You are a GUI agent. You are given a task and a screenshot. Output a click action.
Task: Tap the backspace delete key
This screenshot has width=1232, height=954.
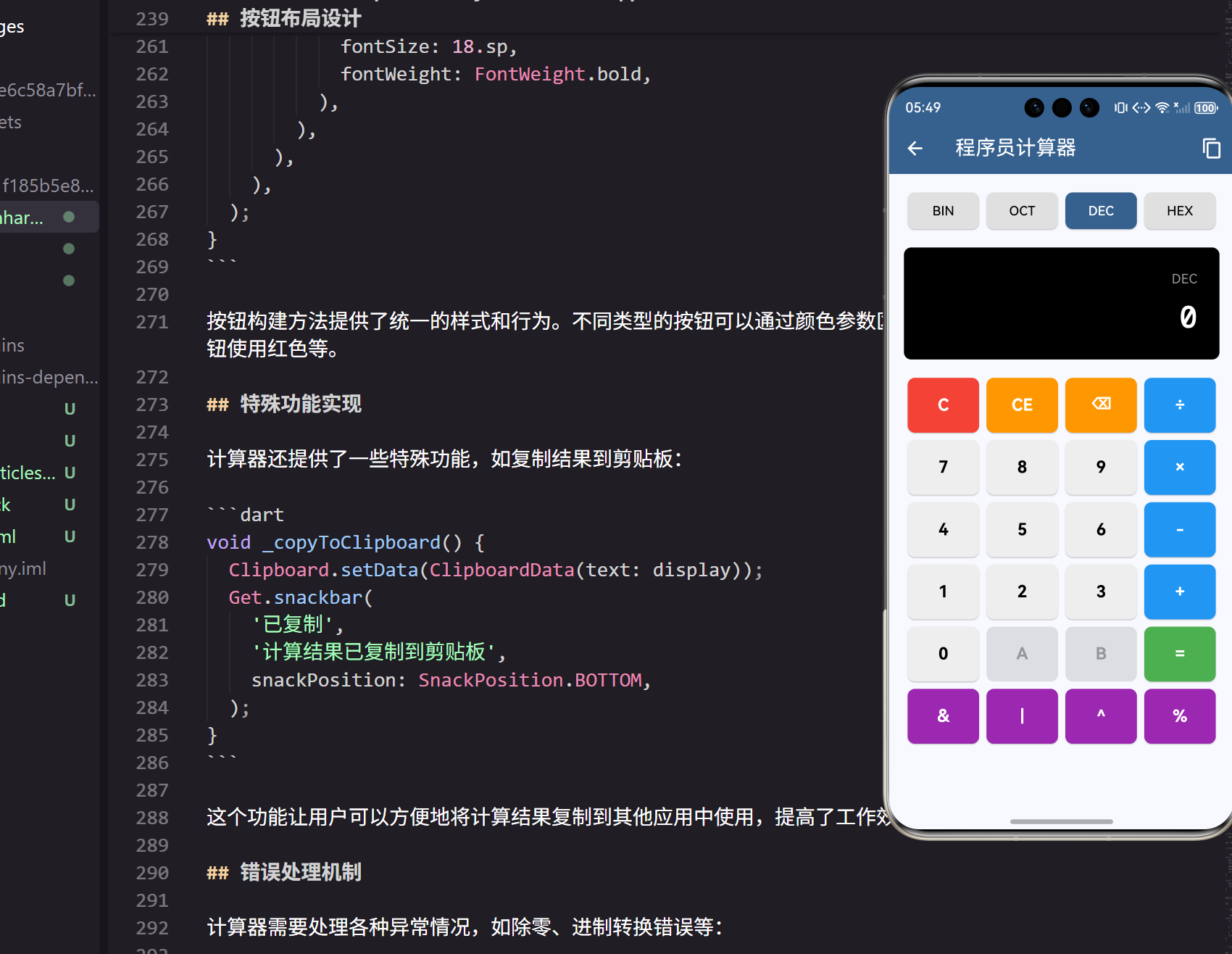click(1101, 405)
